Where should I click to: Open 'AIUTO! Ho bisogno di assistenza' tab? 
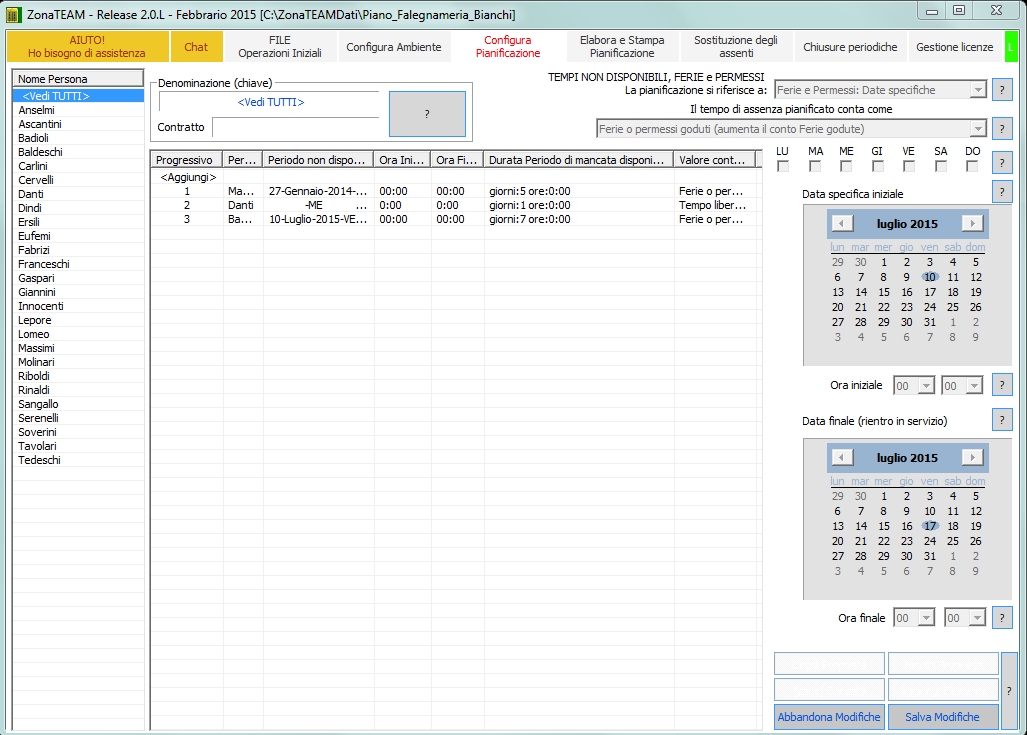point(87,47)
